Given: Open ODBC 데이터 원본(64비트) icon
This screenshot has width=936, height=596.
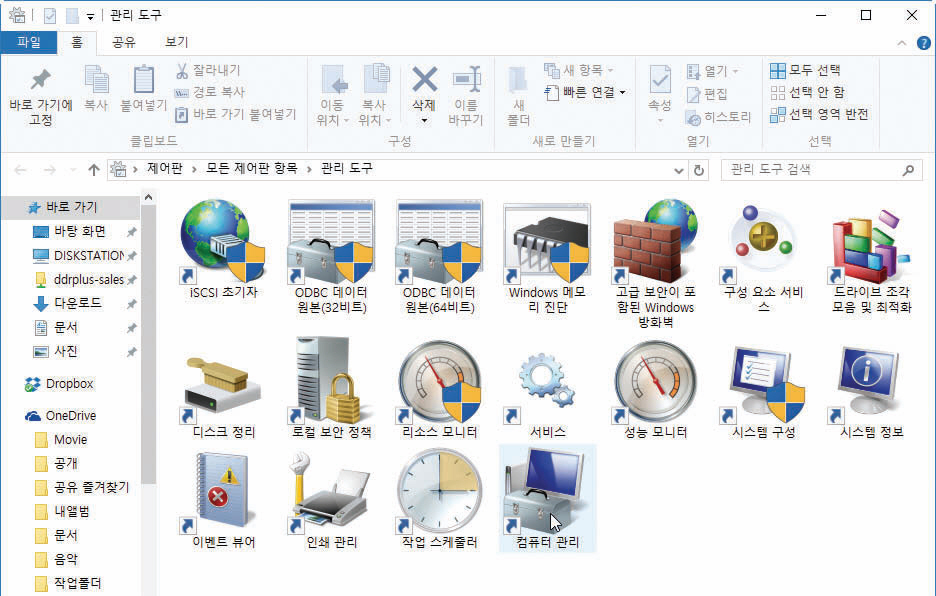Looking at the screenshot, I should tap(439, 257).
